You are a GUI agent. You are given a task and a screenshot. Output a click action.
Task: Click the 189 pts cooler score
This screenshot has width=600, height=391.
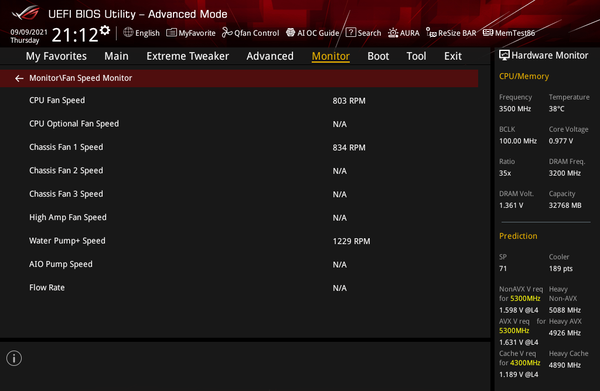561,269
